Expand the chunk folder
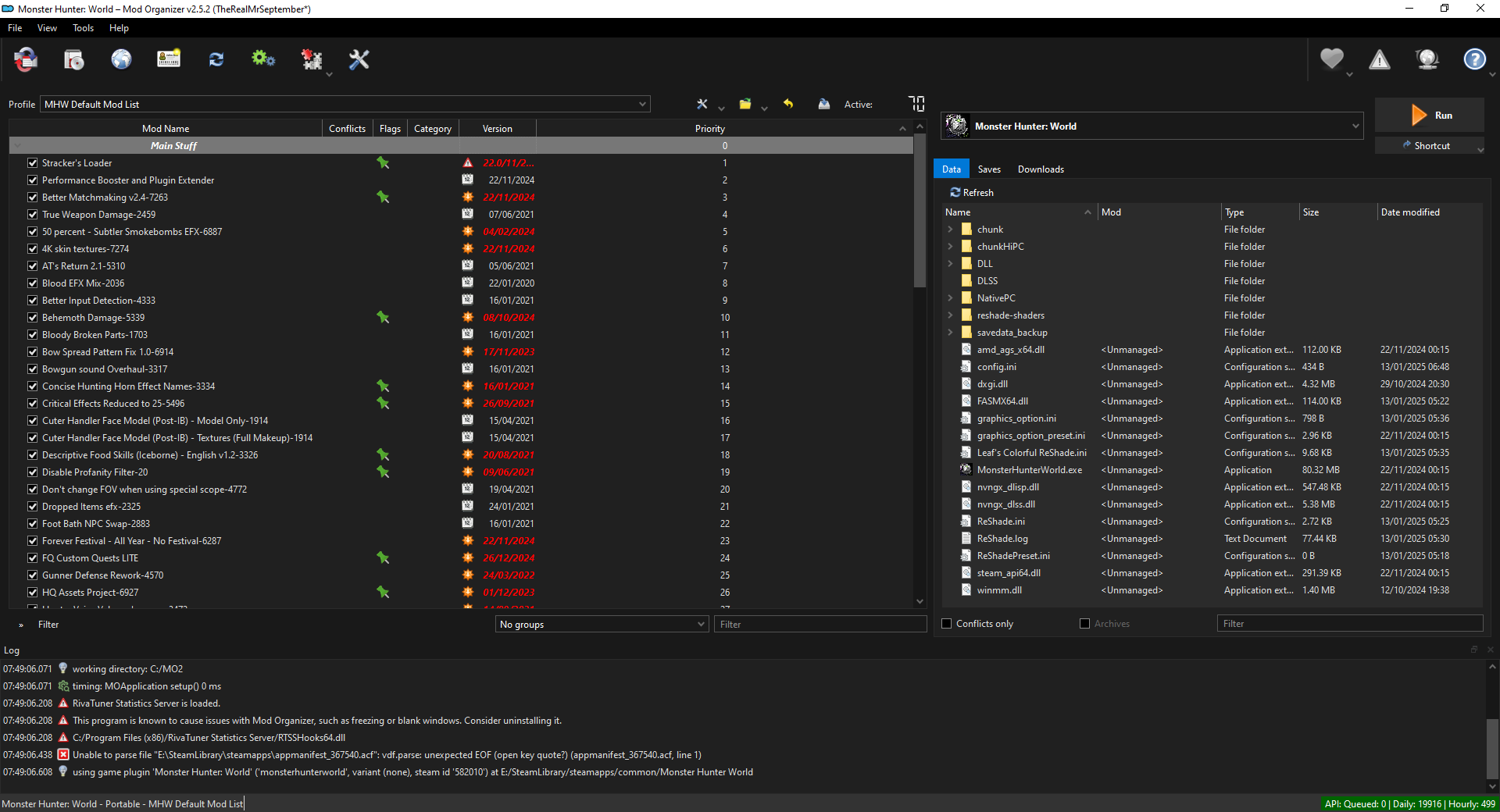 point(950,230)
